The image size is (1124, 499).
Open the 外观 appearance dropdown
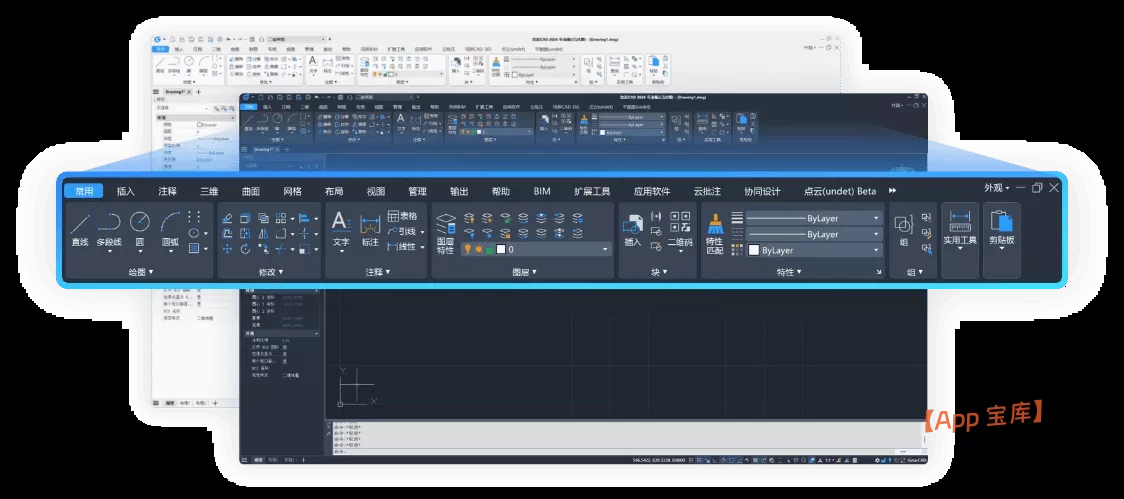click(x=996, y=188)
